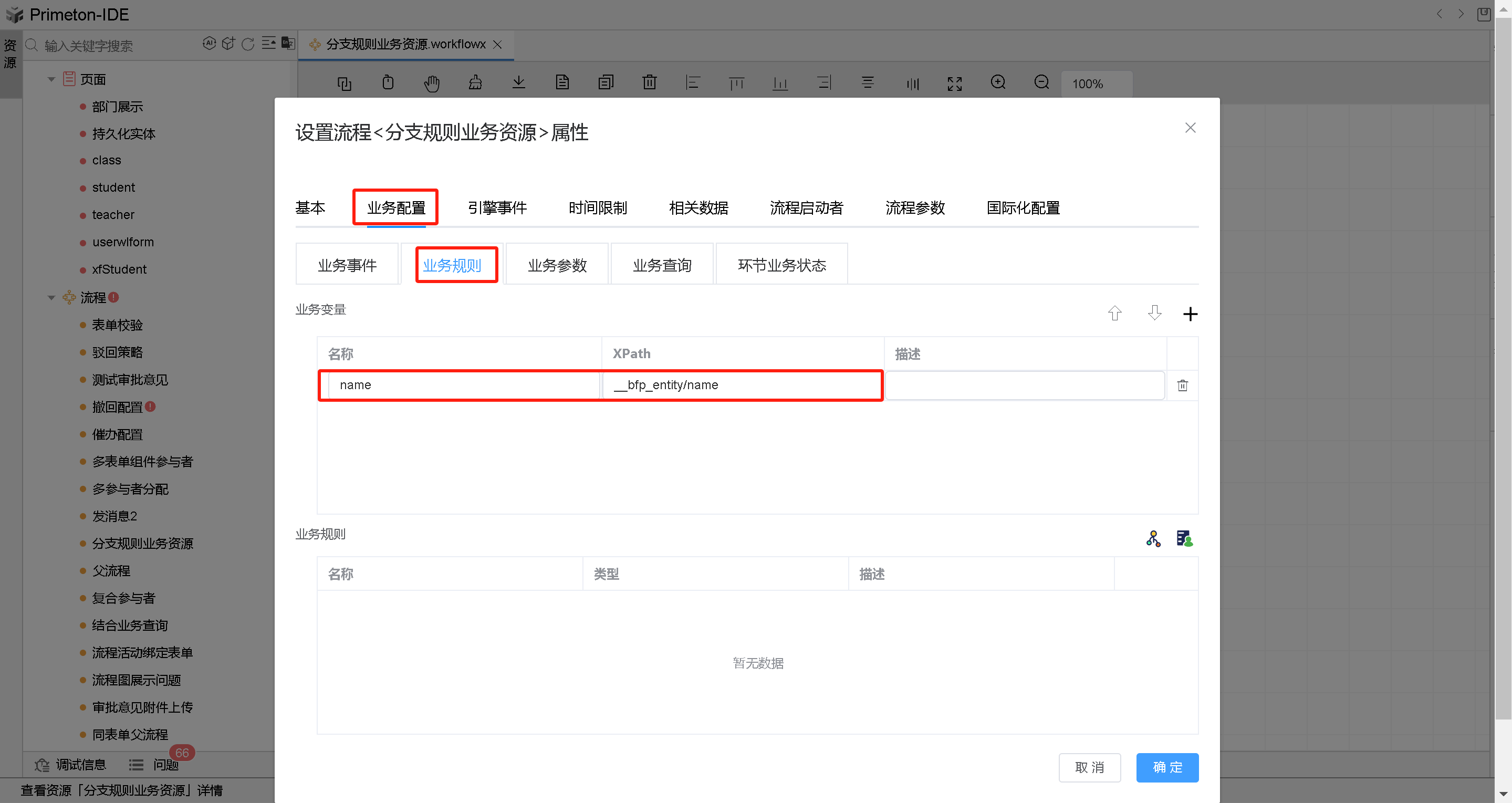Image resolution: width=1512 pixels, height=803 pixels.
Task: Click the move up arrow icon
Action: click(1114, 314)
